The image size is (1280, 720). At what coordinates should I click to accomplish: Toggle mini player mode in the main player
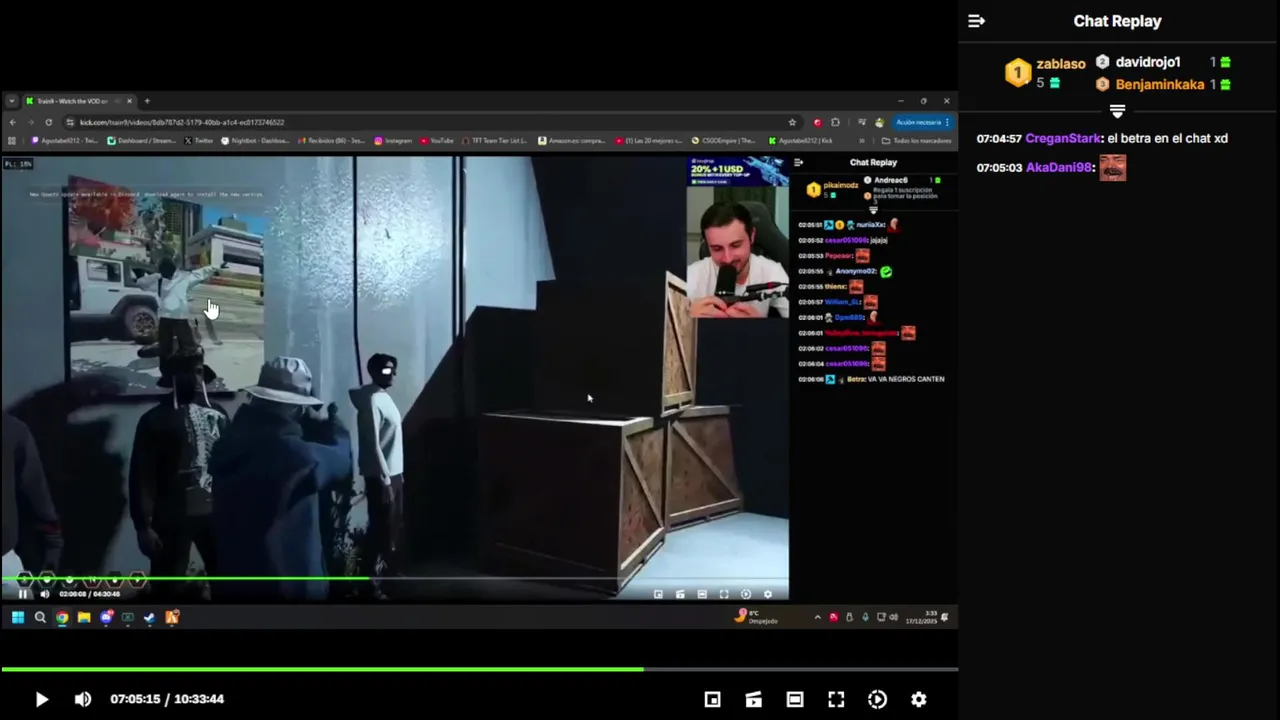712,699
